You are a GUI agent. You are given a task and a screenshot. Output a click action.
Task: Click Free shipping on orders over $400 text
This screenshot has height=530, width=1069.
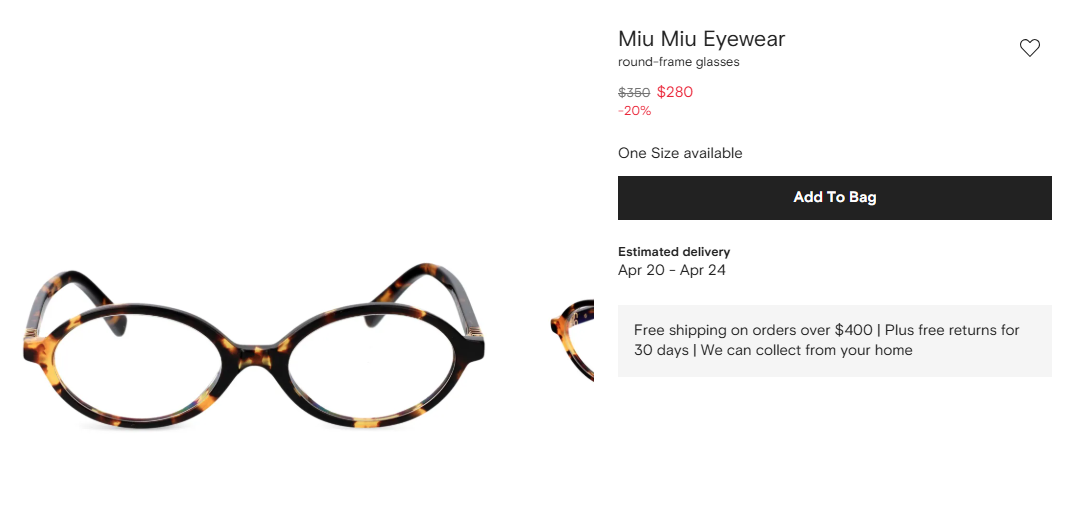tap(753, 330)
